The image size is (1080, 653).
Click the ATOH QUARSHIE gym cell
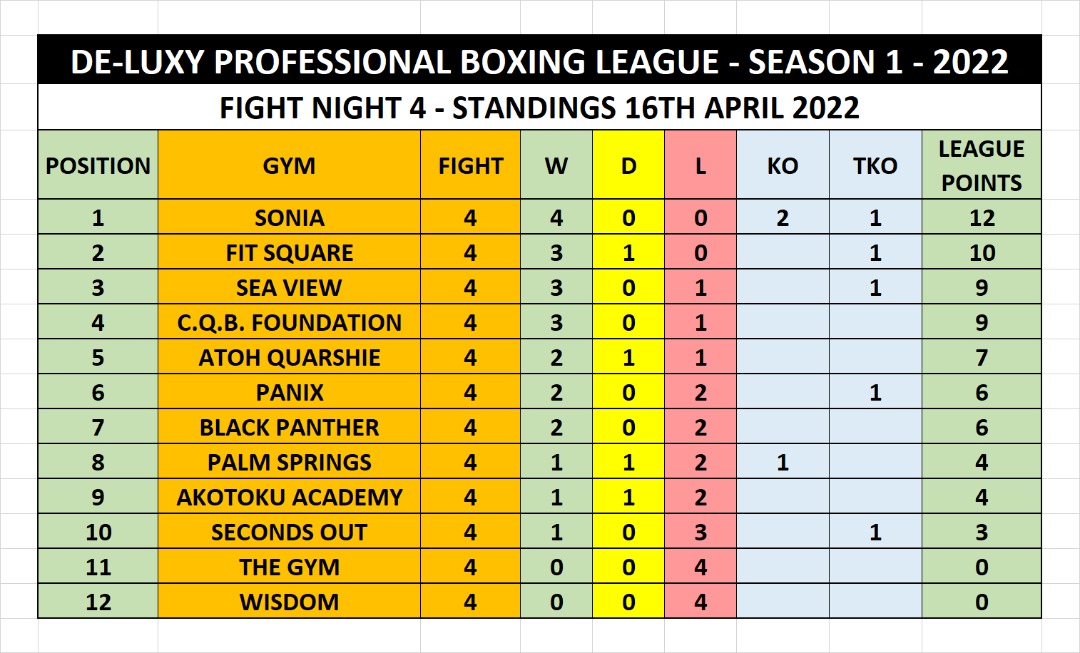[x=289, y=358]
